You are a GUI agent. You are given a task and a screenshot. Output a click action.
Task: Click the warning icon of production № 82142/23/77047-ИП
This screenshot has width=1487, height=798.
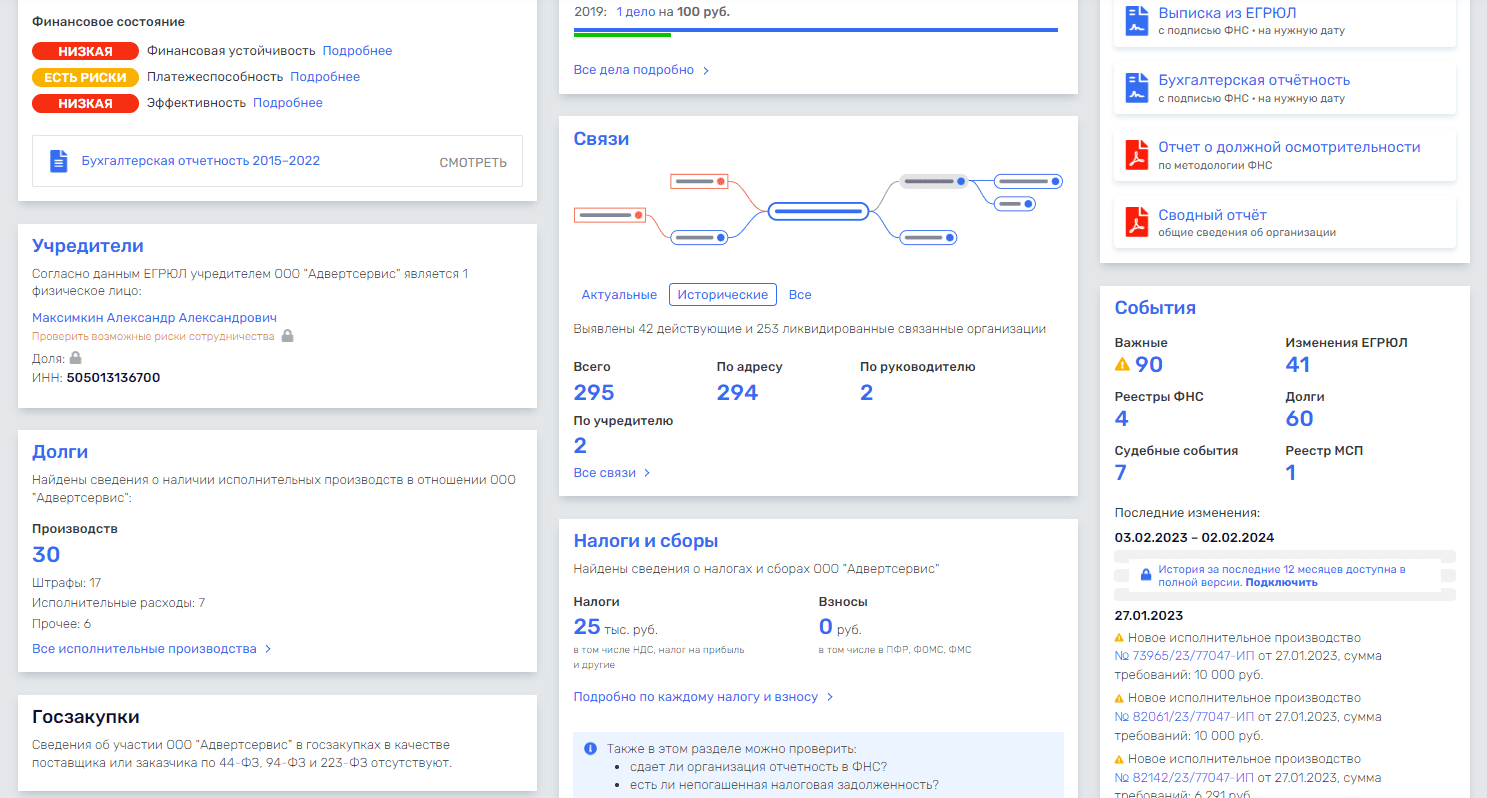(1120, 758)
